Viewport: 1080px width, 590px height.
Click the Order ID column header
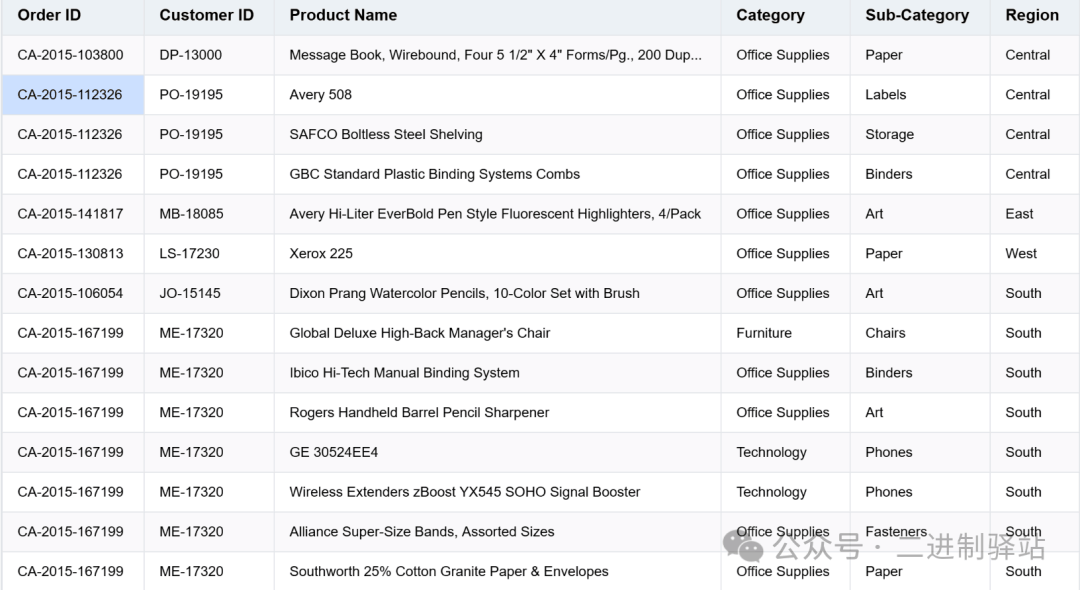49,15
